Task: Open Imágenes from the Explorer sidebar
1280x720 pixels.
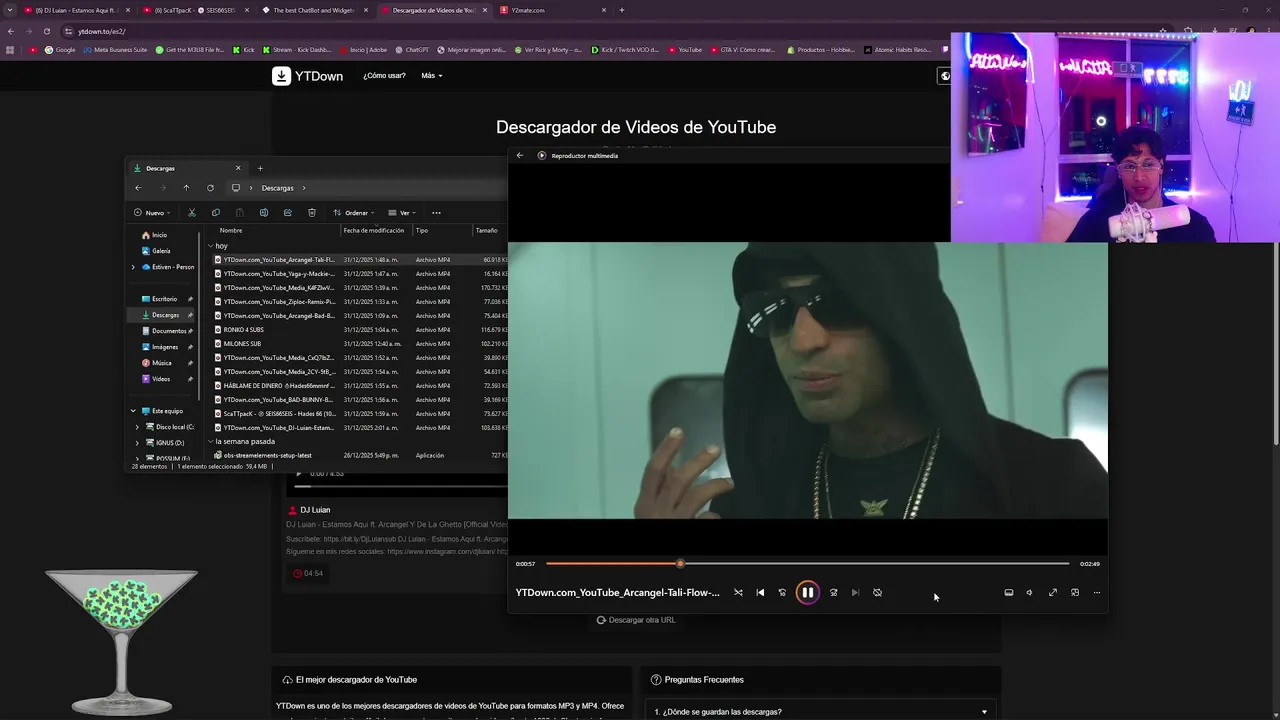Action: (x=160, y=347)
